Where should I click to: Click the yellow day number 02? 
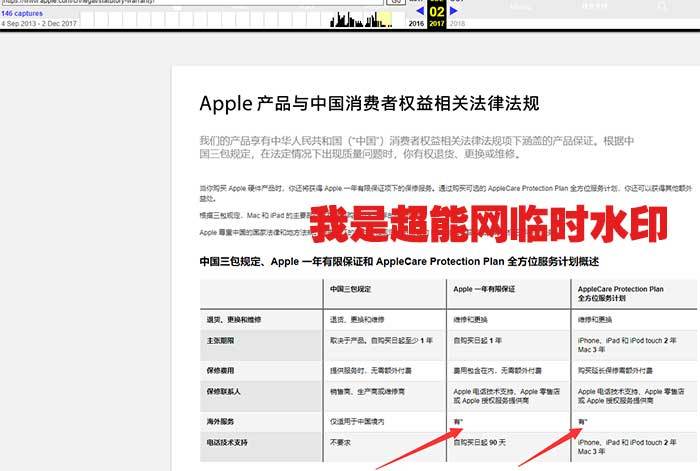437,12
